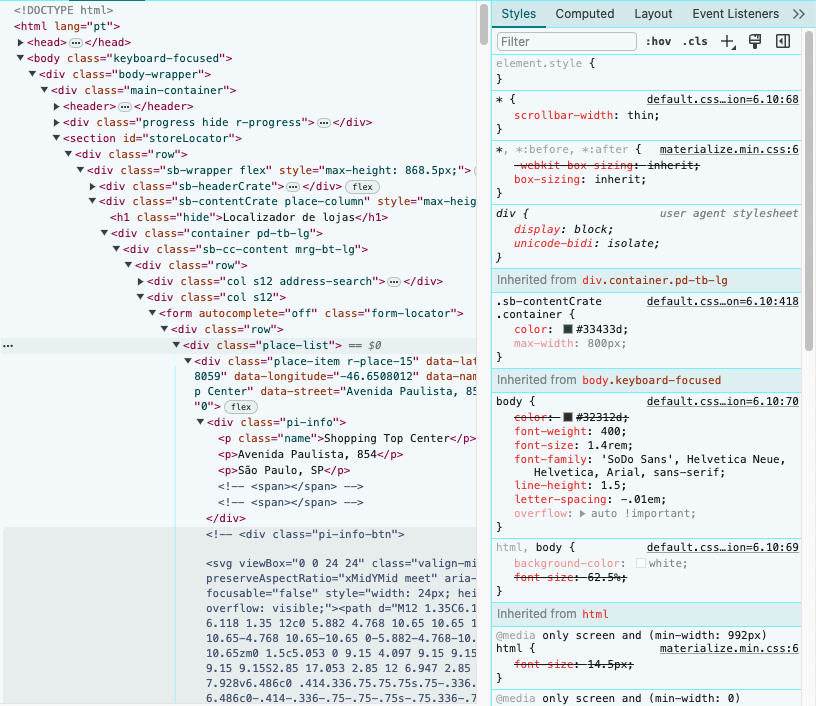Viewport: 816px width, 706px height.
Task: Open the rendering emulations paintbrush icon
Action: pyautogui.click(x=756, y=41)
